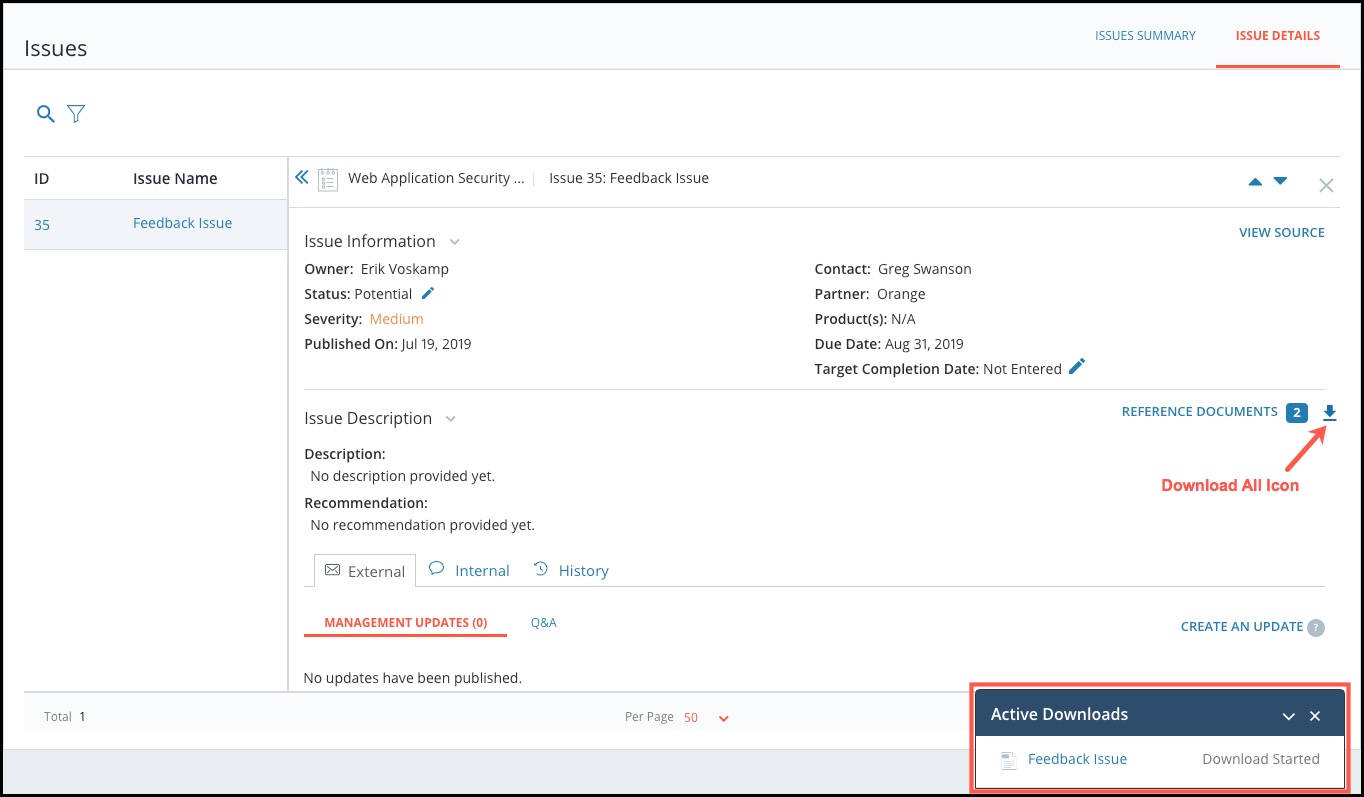The image size is (1364, 797).
Task: Minimize the Active Downloads panel
Action: (1289, 716)
